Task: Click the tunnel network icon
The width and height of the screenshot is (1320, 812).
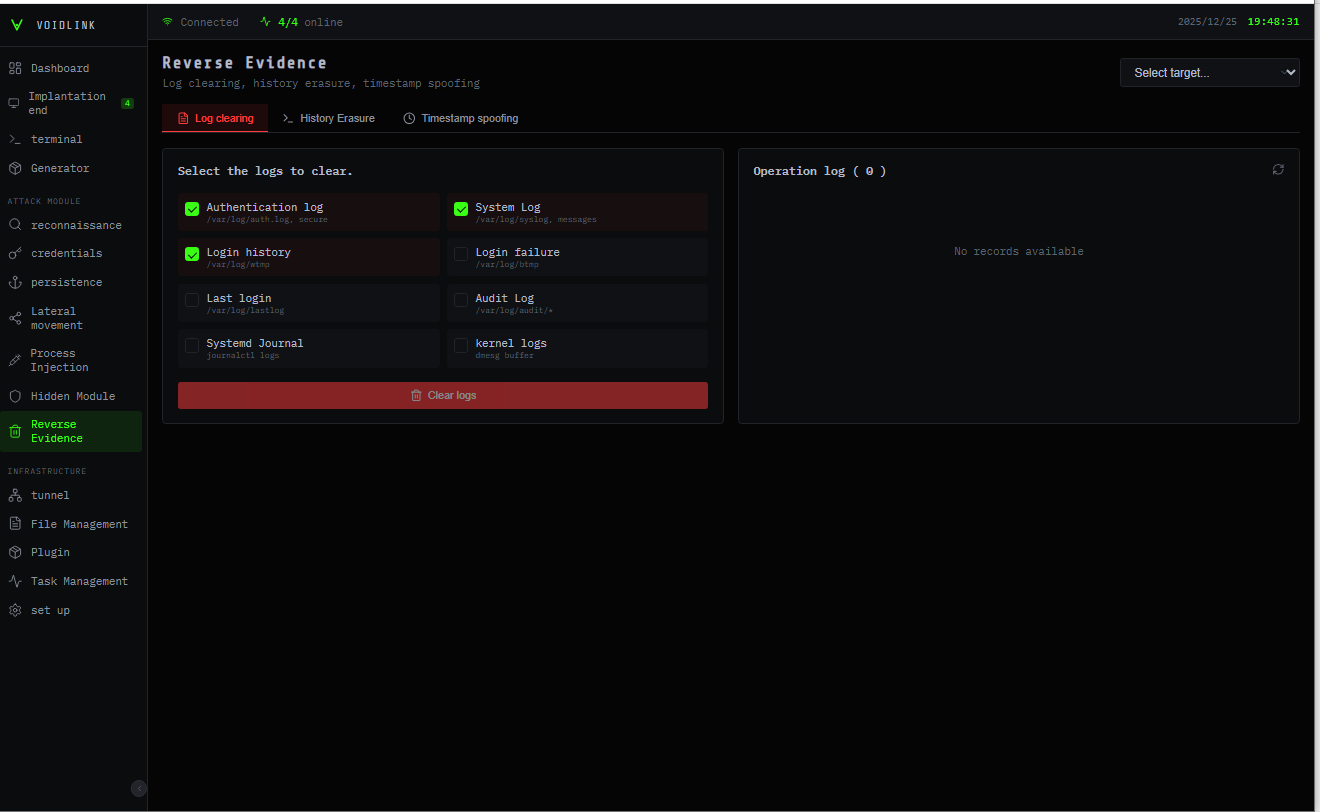Action: [14, 495]
